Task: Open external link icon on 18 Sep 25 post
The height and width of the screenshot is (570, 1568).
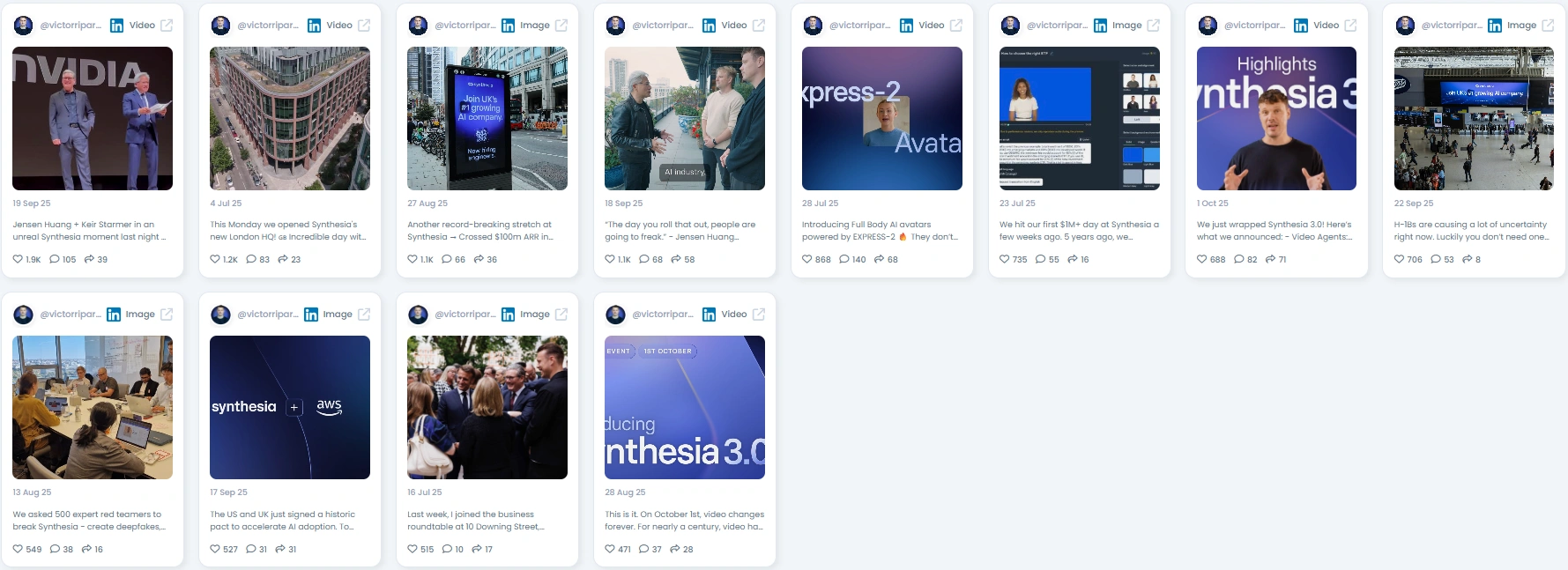Action: pyautogui.click(x=759, y=26)
